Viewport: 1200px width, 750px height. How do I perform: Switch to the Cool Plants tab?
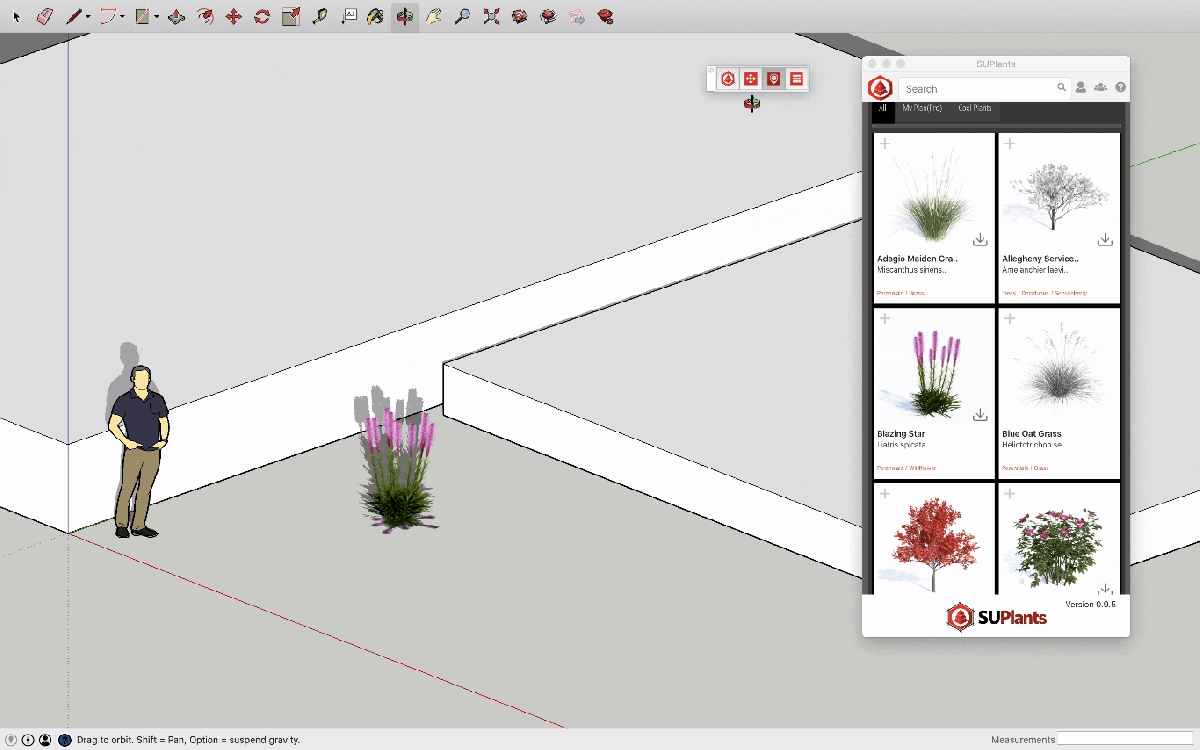coord(975,108)
